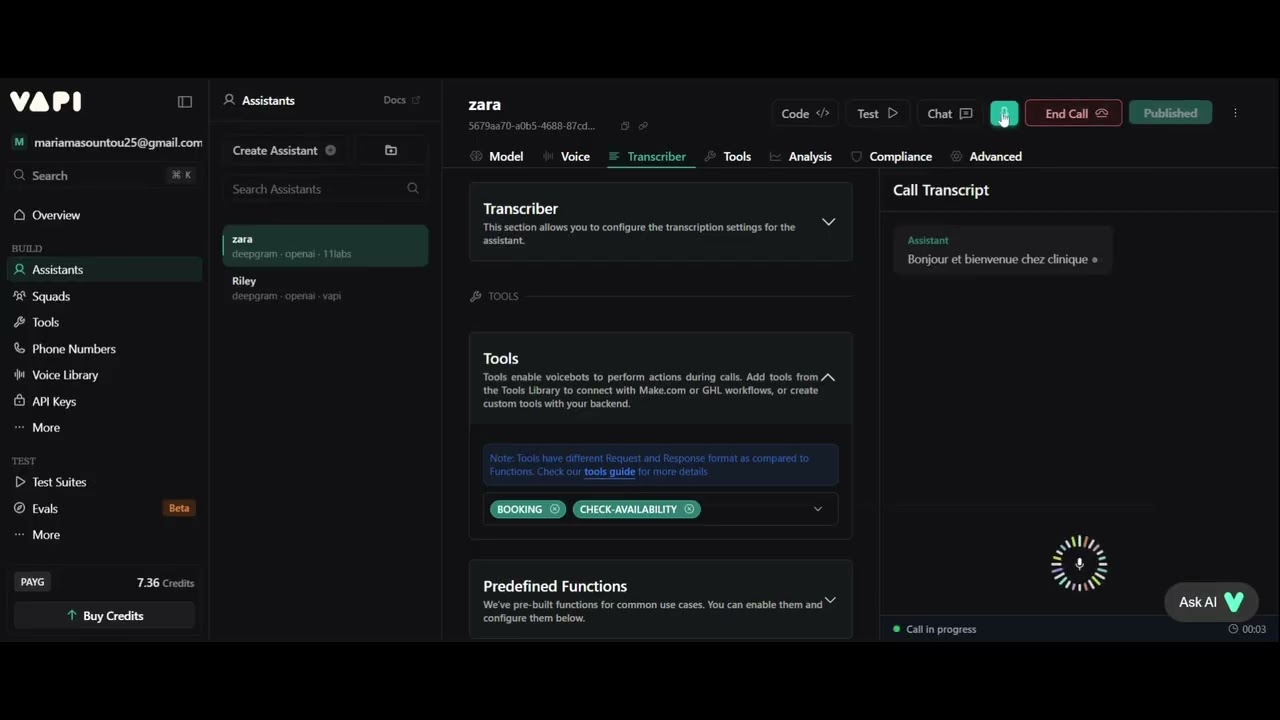This screenshot has height=720, width=1280.
Task: Switch to the Compliance tab
Action: click(891, 156)
